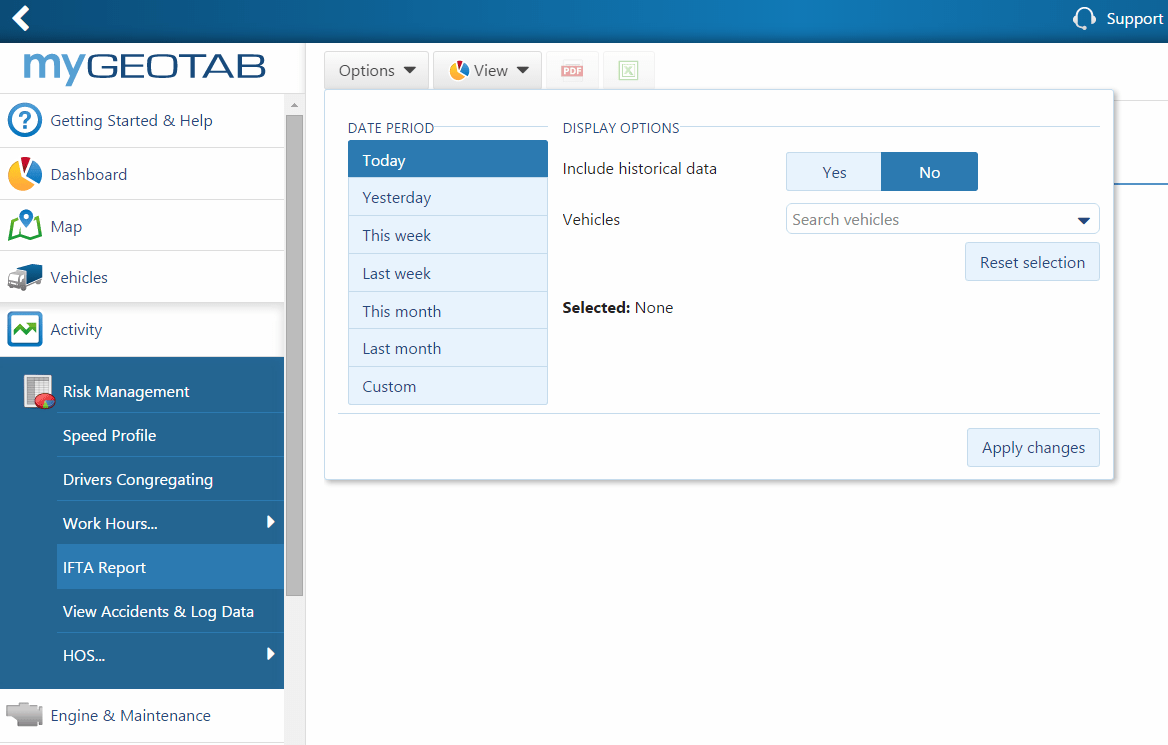
Task: Click the Support headset icon
Action: pos(1084,19)
